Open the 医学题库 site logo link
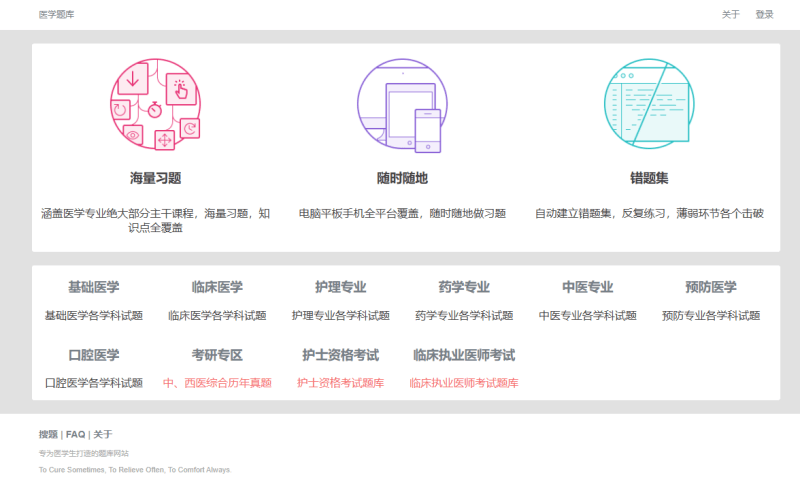This screenshot has height=488, width=800. [x=57, y=15]
